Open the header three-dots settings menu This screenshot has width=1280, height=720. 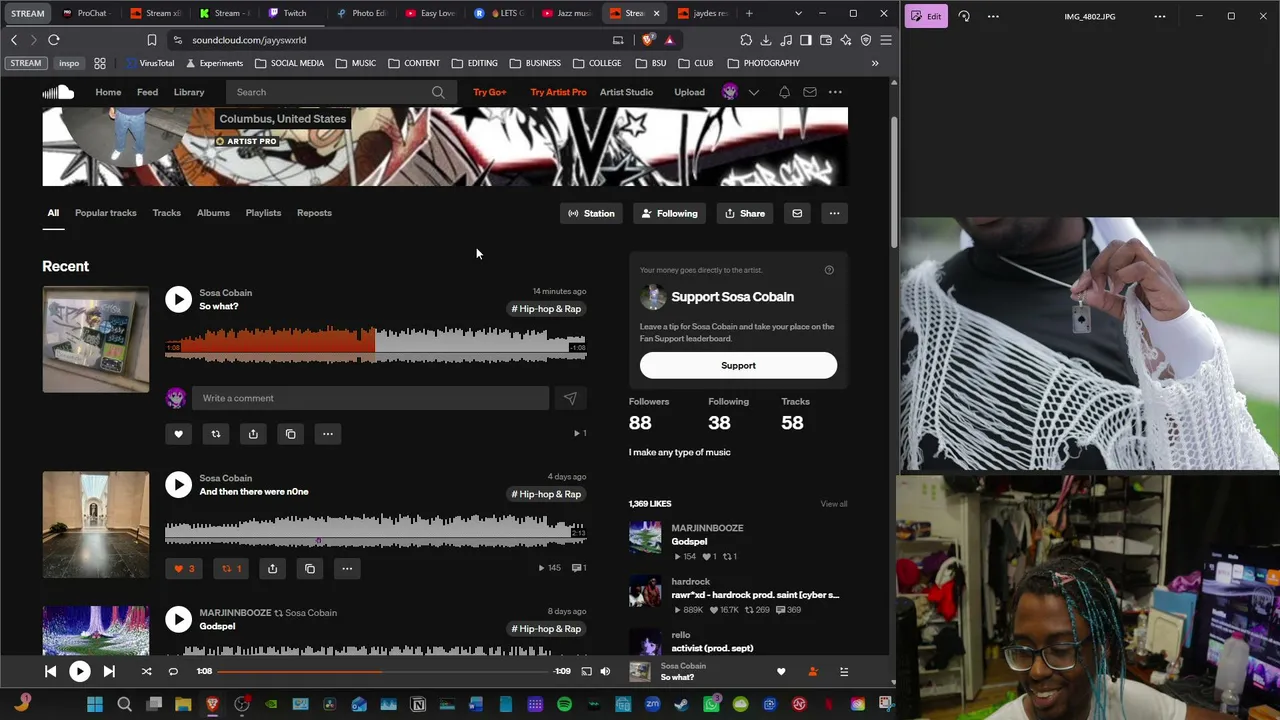pyautogui.click(x=835, y=92)
